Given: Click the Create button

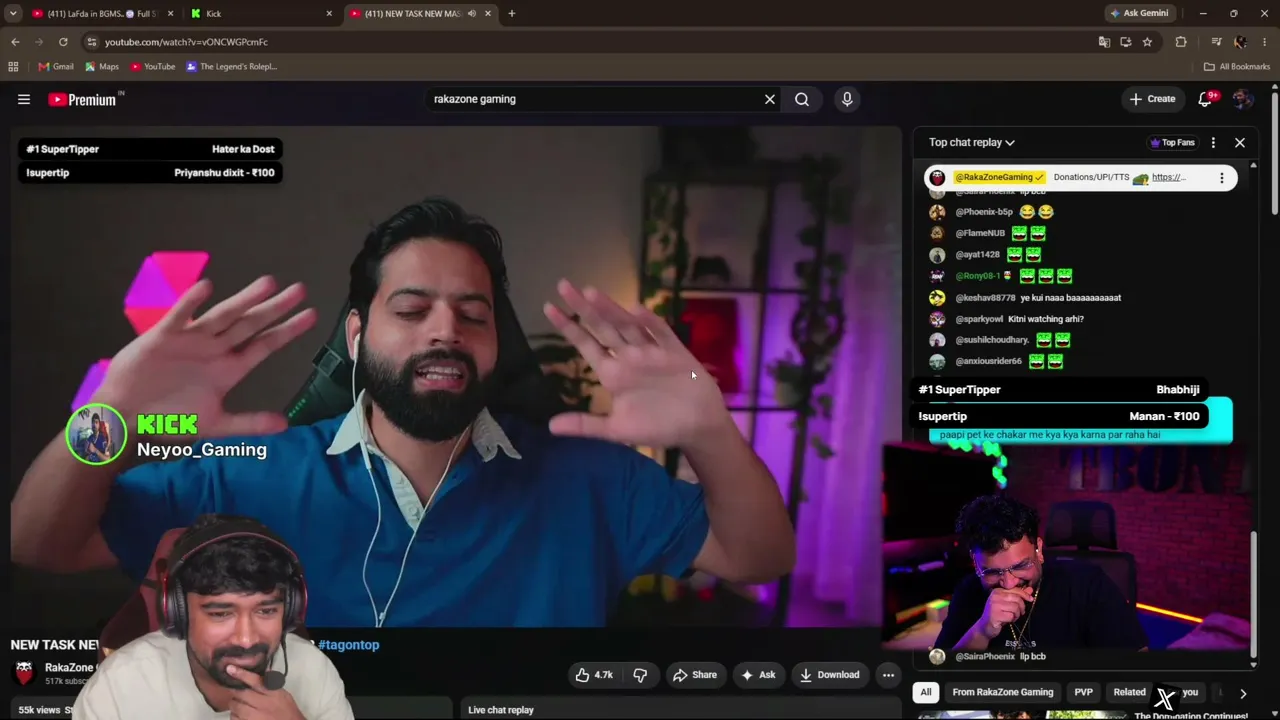Looking at the screenshot, I should (x=1152, y=99).
